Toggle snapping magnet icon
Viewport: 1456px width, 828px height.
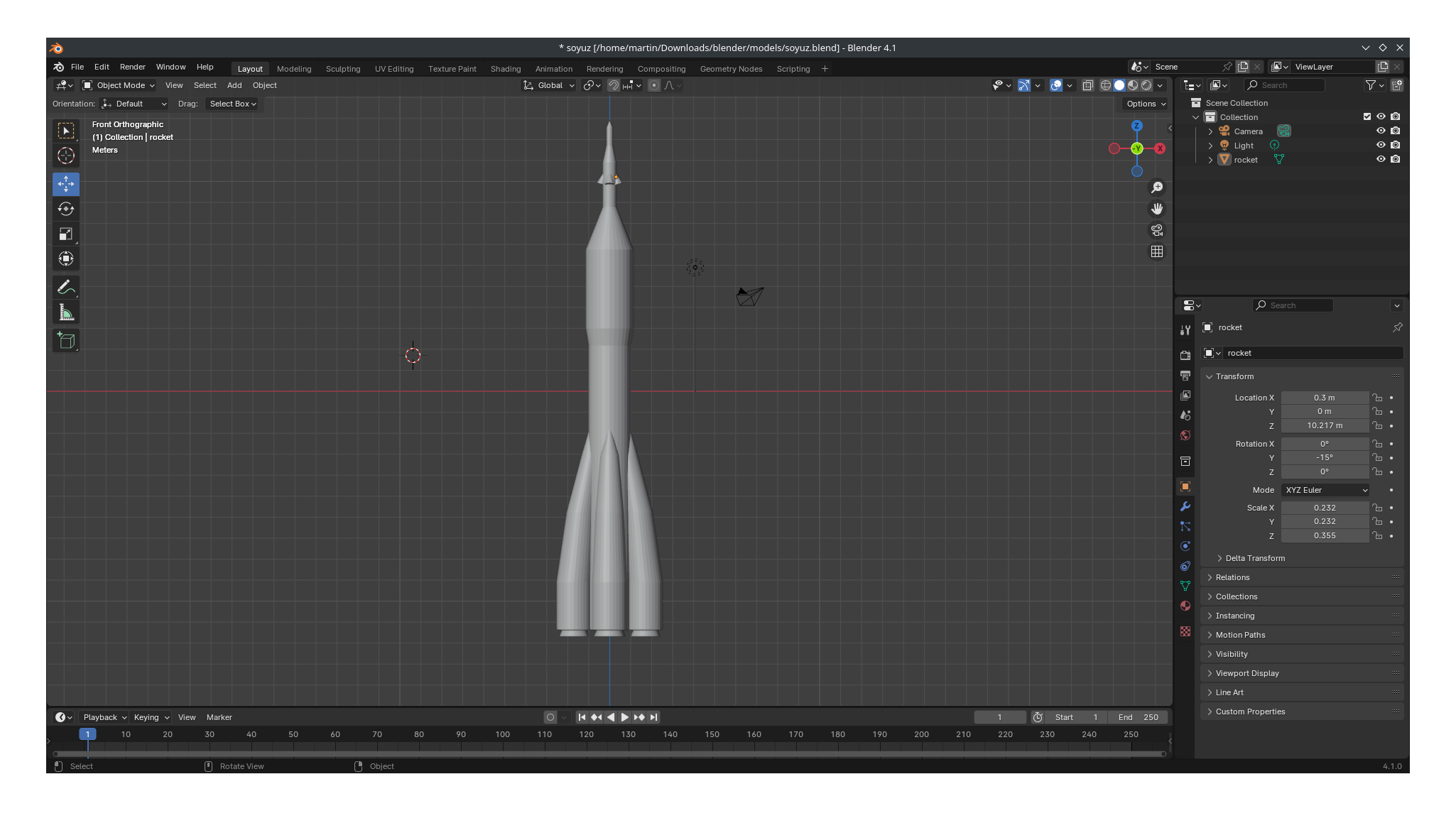point(614,85)
